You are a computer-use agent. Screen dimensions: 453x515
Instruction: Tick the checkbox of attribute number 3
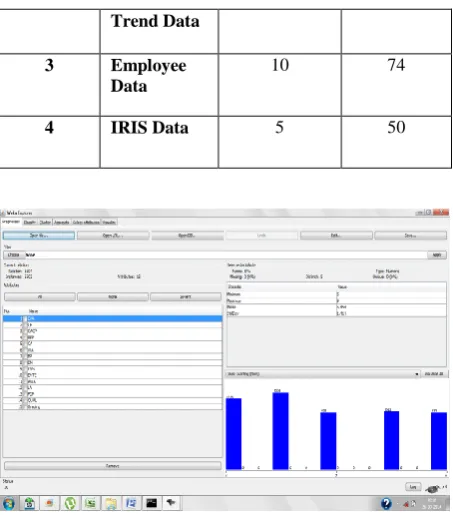24,331
